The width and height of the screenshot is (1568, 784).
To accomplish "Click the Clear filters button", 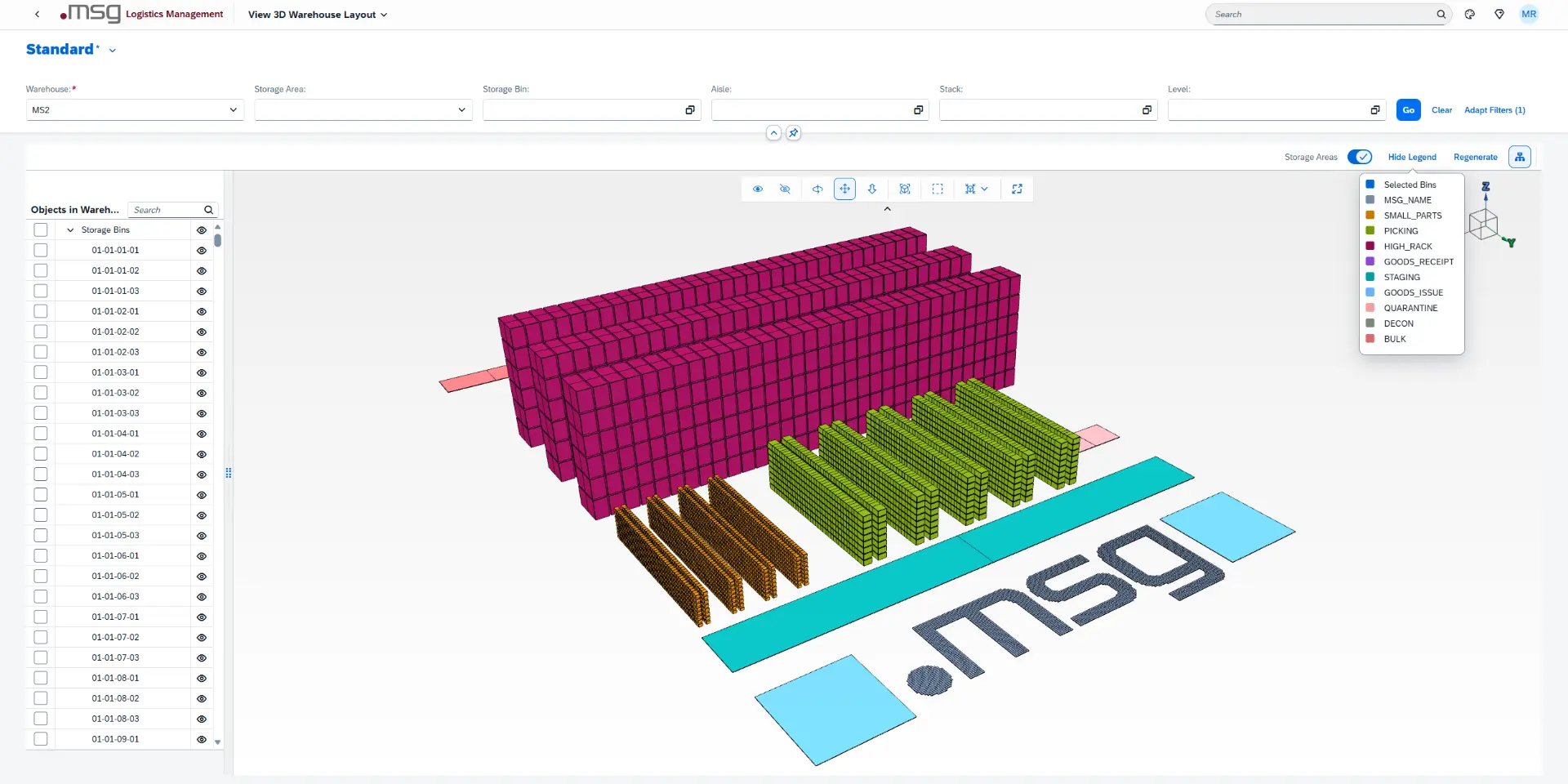I will (x=1441, y=110).
